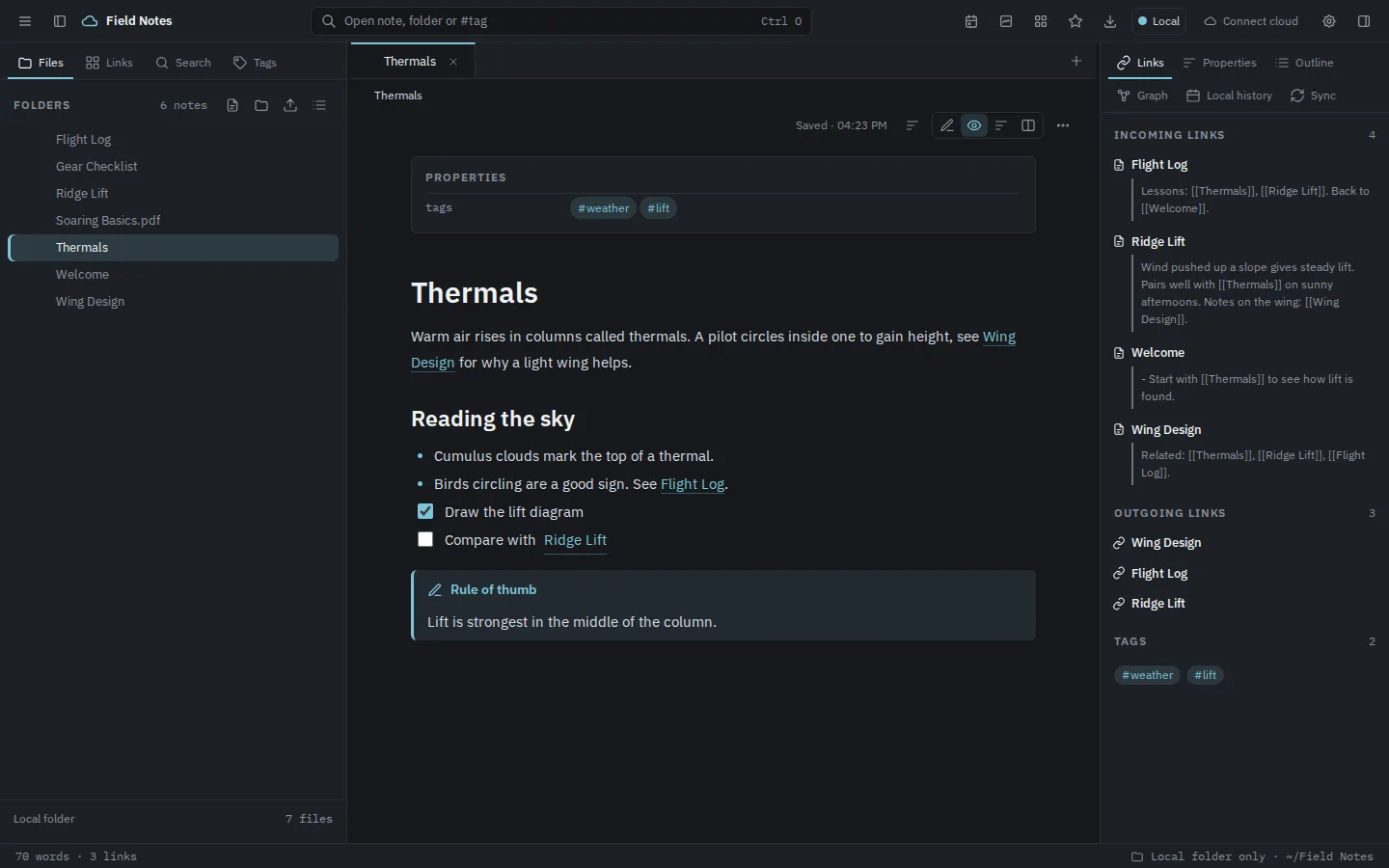Click Connect cloud button

point(1251,21)
